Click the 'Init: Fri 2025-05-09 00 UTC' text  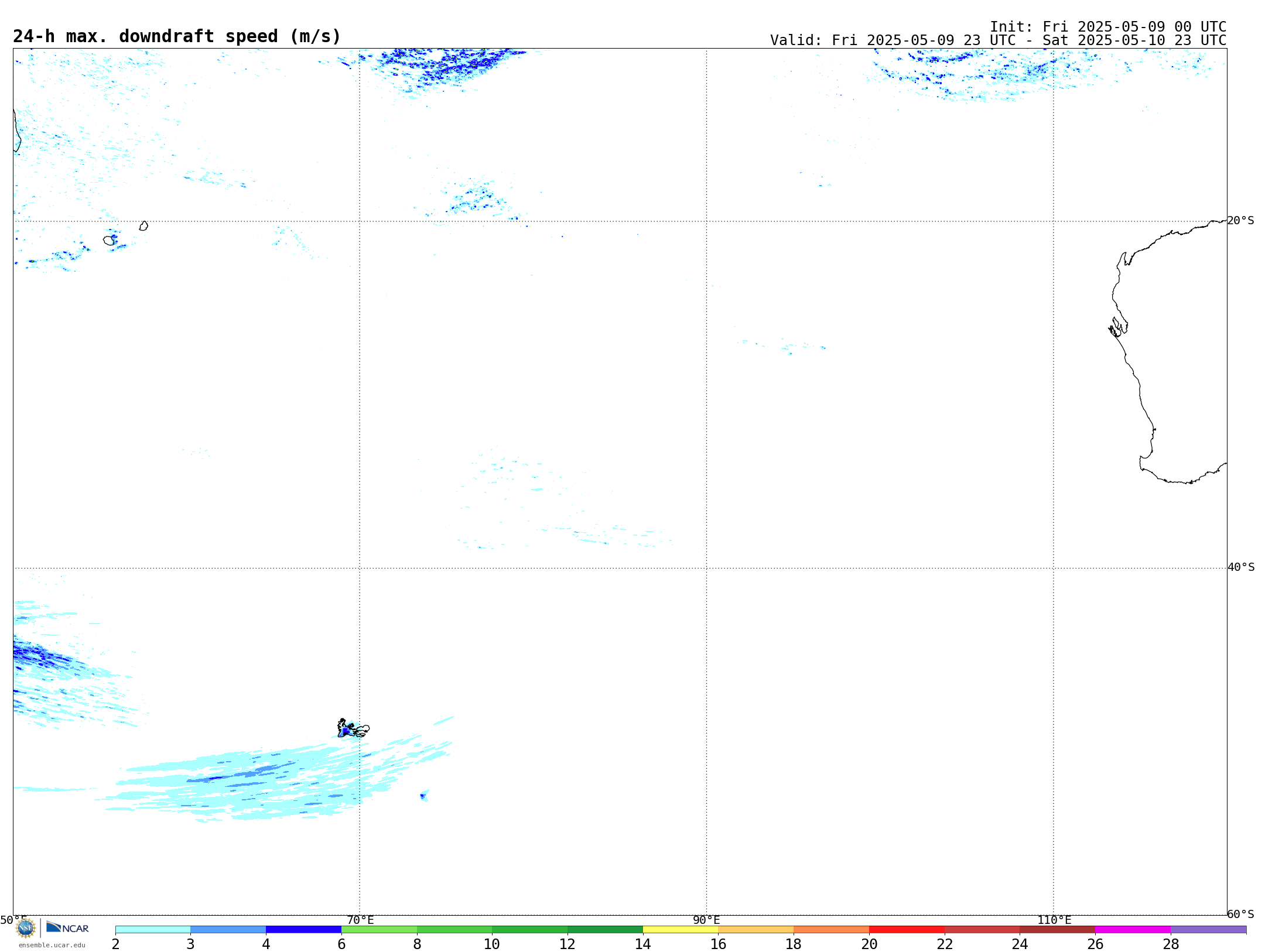pyautogui.click(x=1108, y=27)
